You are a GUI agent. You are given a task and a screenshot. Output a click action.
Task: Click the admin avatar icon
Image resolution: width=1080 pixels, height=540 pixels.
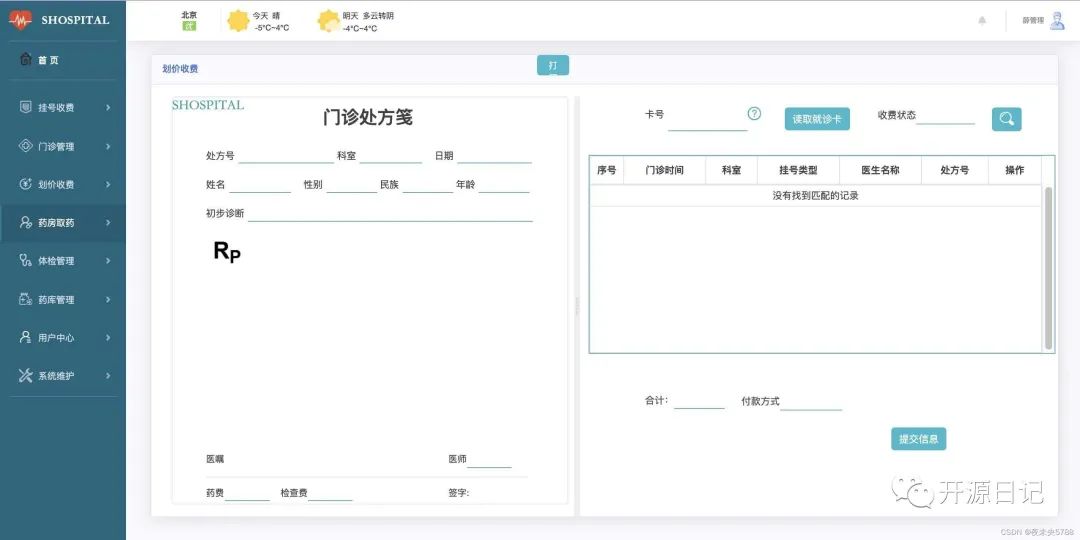[x=1057, y=21]
